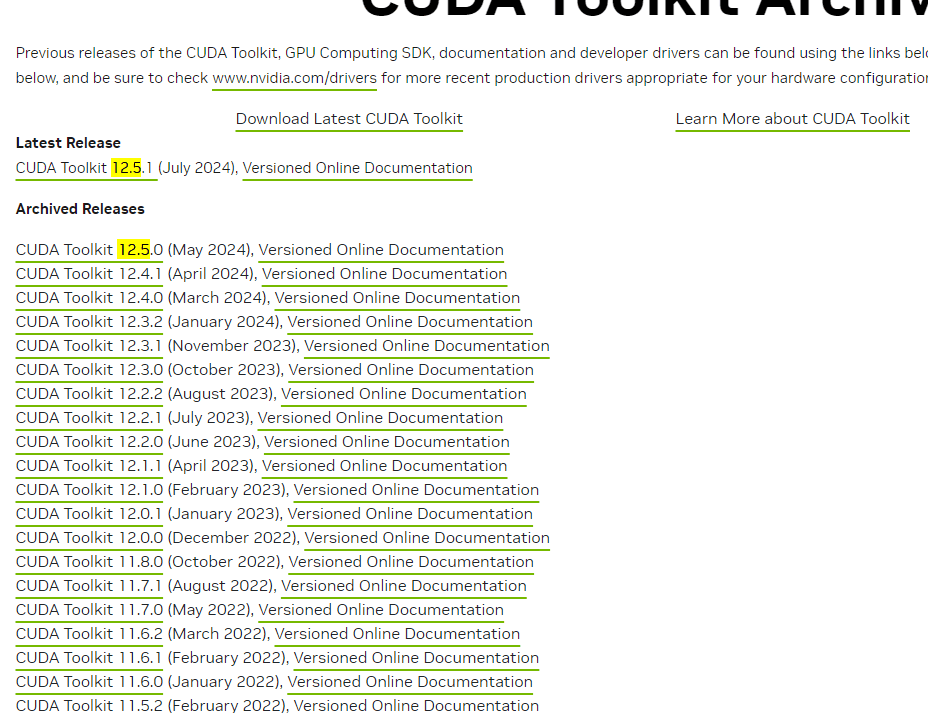
Task: Open the CUDA Toolkit 12.2.1 link
Action: click(89, 418)
